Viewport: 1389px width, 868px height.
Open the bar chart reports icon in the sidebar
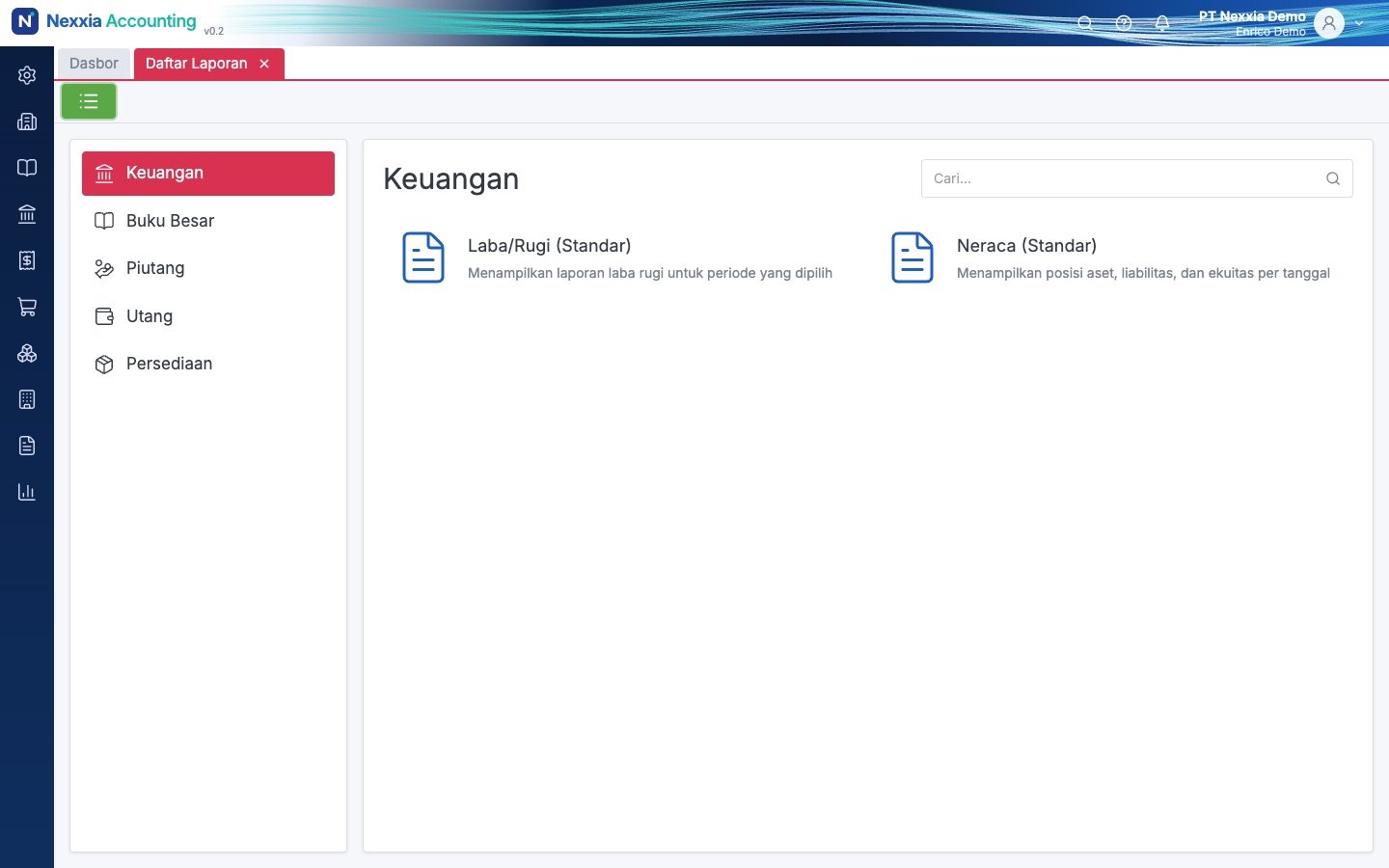[27, 492]
